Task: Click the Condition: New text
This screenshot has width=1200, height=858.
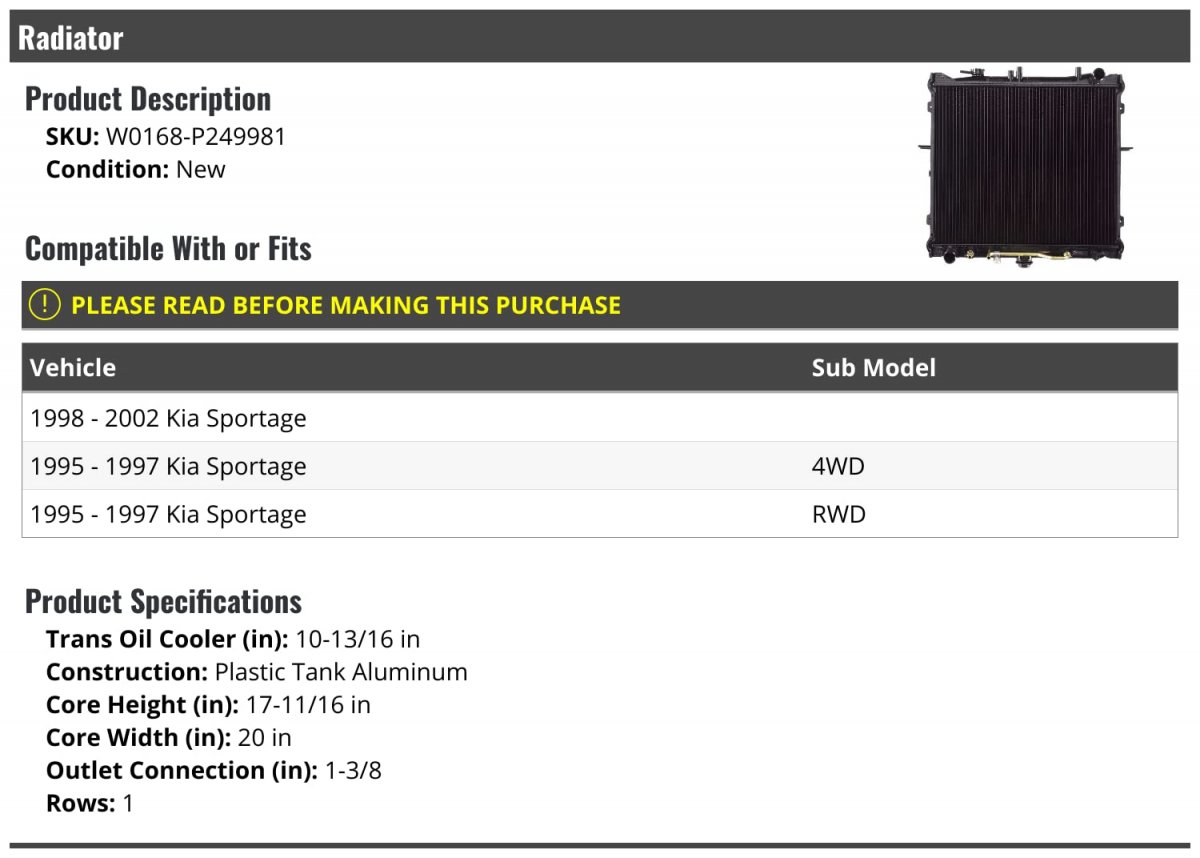Action: point(136,169)
